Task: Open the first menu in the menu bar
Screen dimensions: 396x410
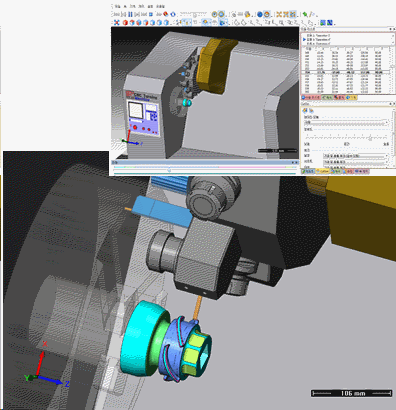Action: (117, 6)
